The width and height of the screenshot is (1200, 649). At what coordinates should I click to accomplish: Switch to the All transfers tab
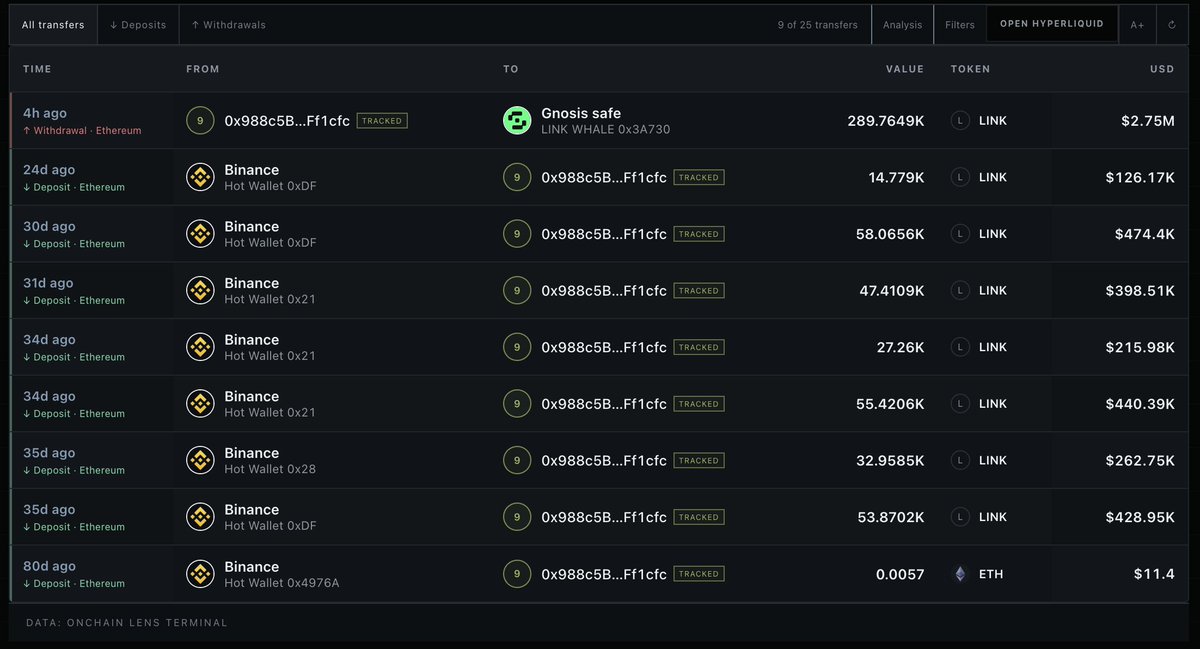pos(53,25)
